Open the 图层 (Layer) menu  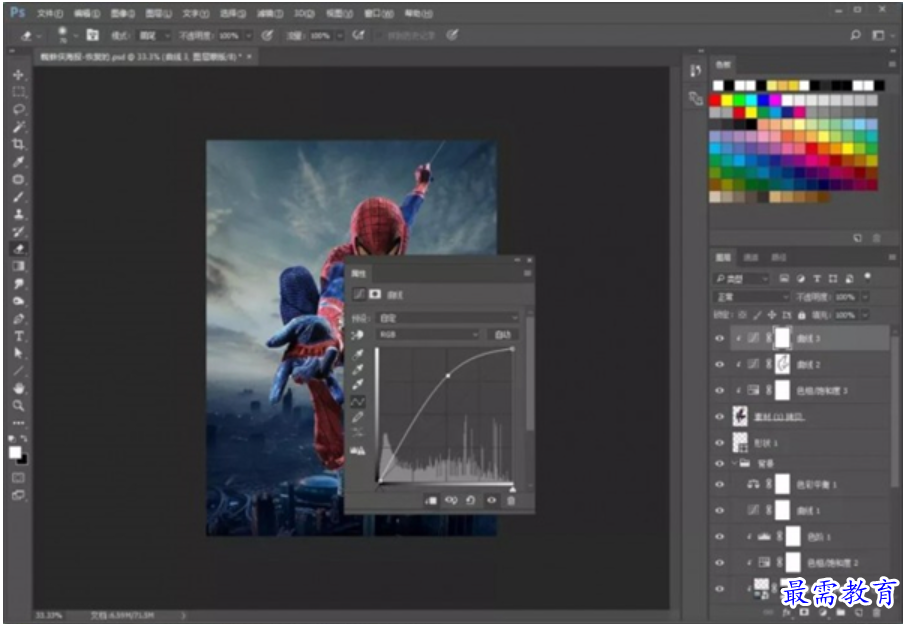[158, 13]
